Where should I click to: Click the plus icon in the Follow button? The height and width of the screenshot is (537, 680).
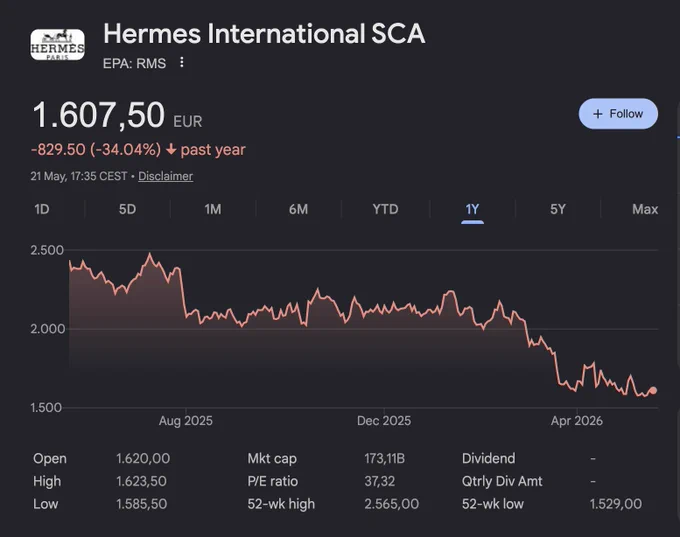(x=598, y=114)
